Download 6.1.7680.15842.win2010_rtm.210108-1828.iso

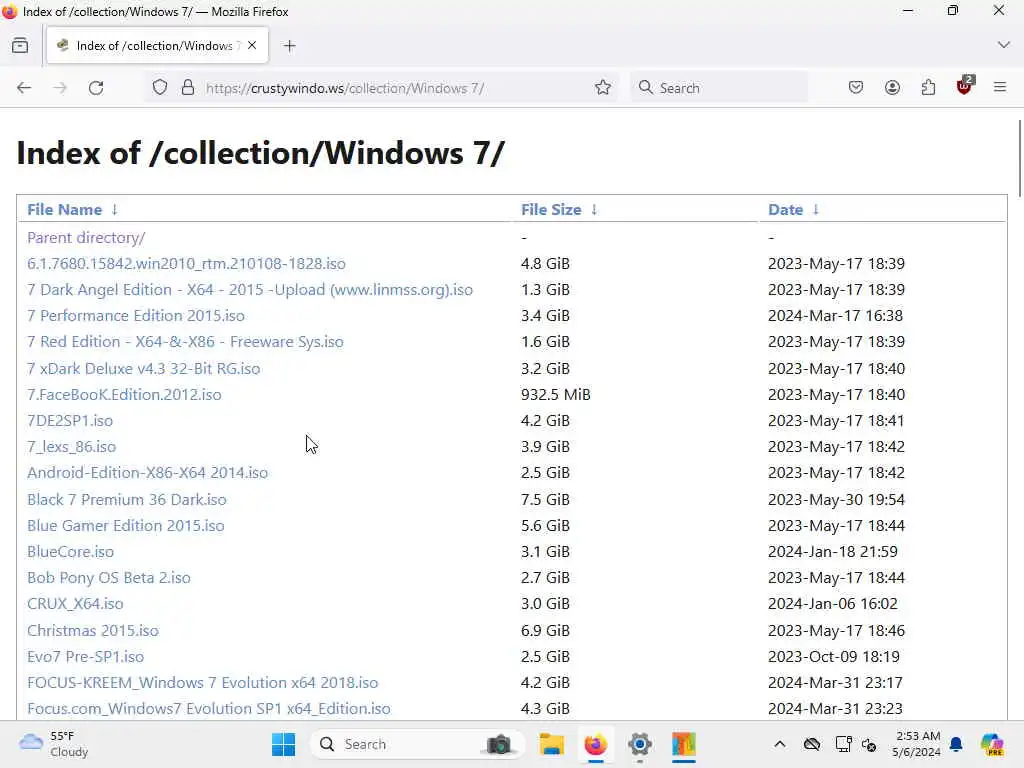click(x=186, y=264)
